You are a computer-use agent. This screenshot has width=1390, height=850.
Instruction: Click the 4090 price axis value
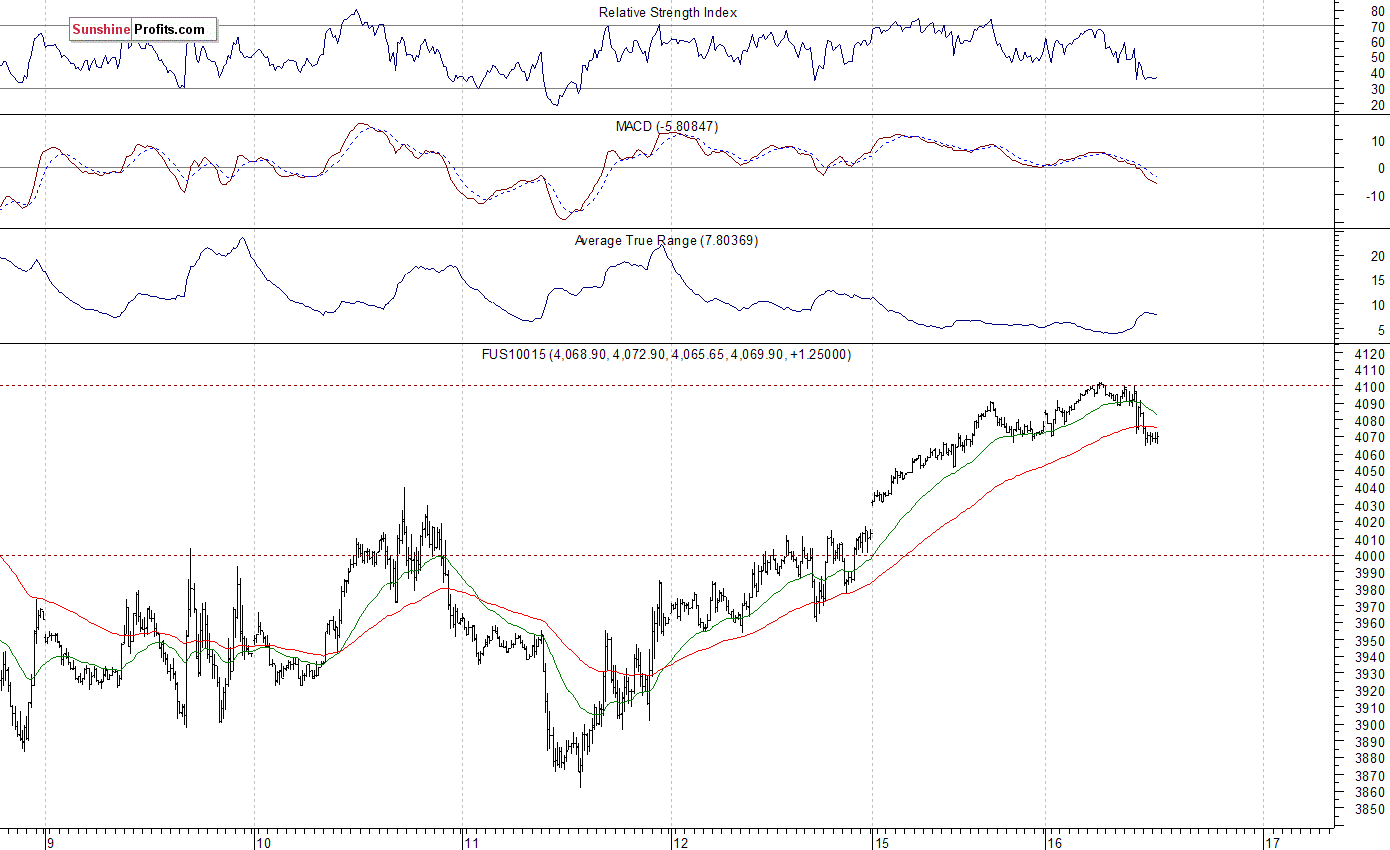point(1369,404)
